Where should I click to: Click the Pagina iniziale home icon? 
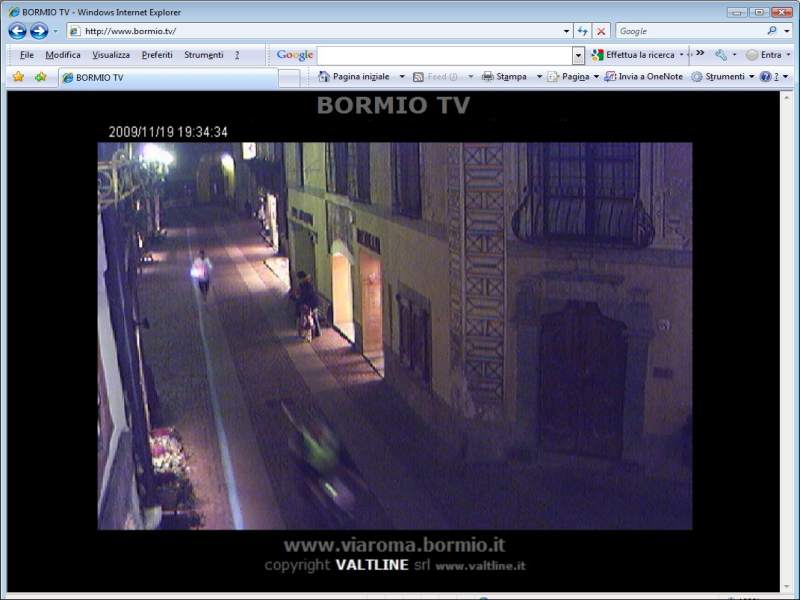pyautogui.click(x=323, y=77)
